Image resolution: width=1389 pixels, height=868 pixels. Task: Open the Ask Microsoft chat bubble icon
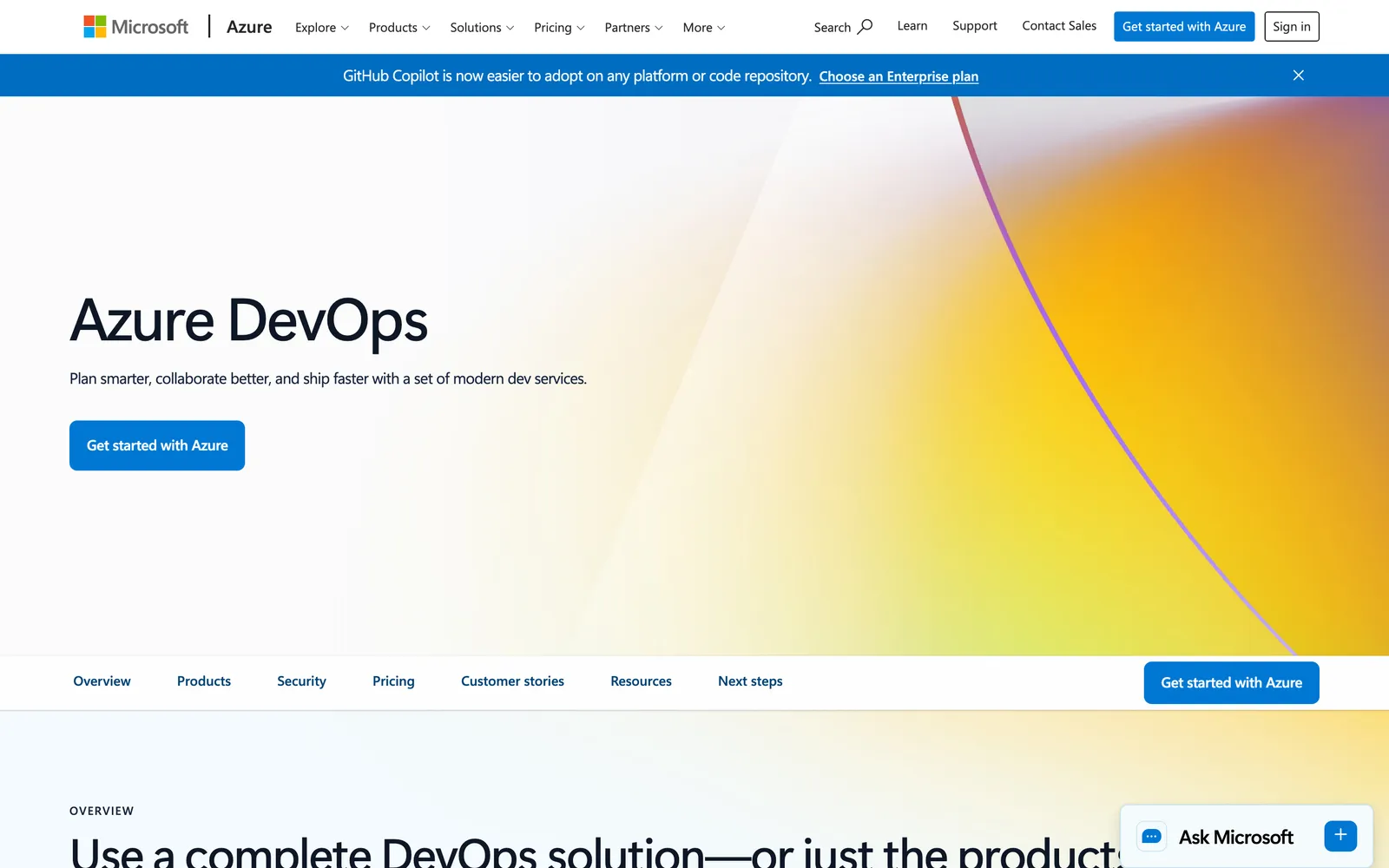pyautogui.click(x=1151, y=837)
